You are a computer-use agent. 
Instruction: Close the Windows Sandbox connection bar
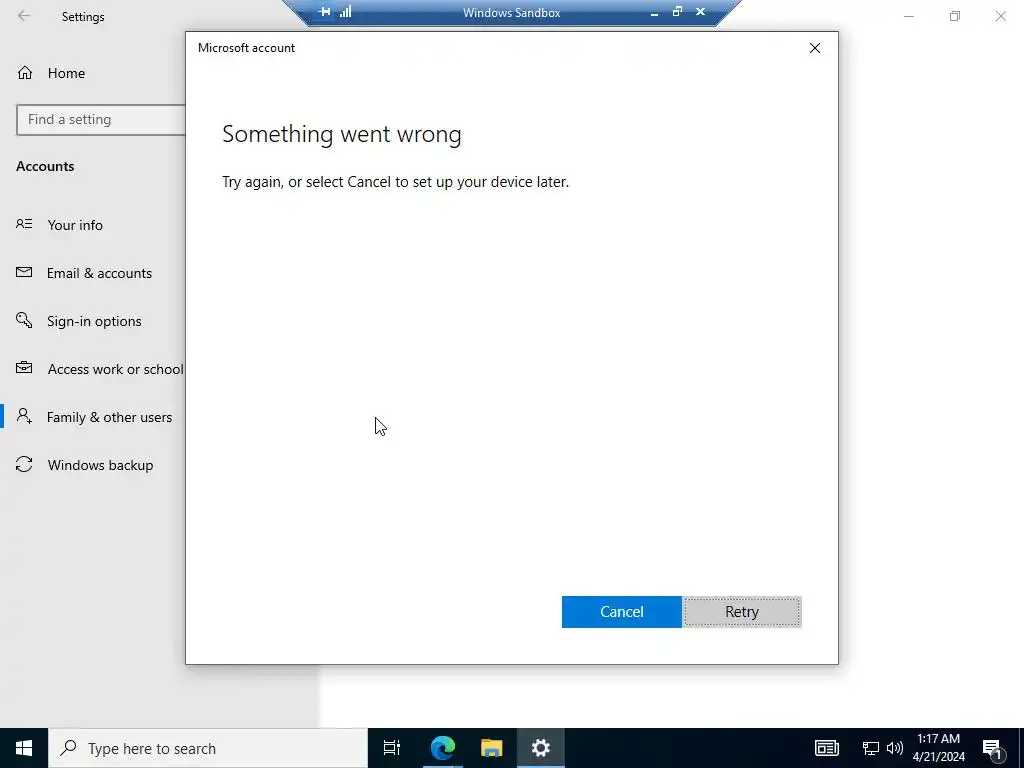[700, 12]
